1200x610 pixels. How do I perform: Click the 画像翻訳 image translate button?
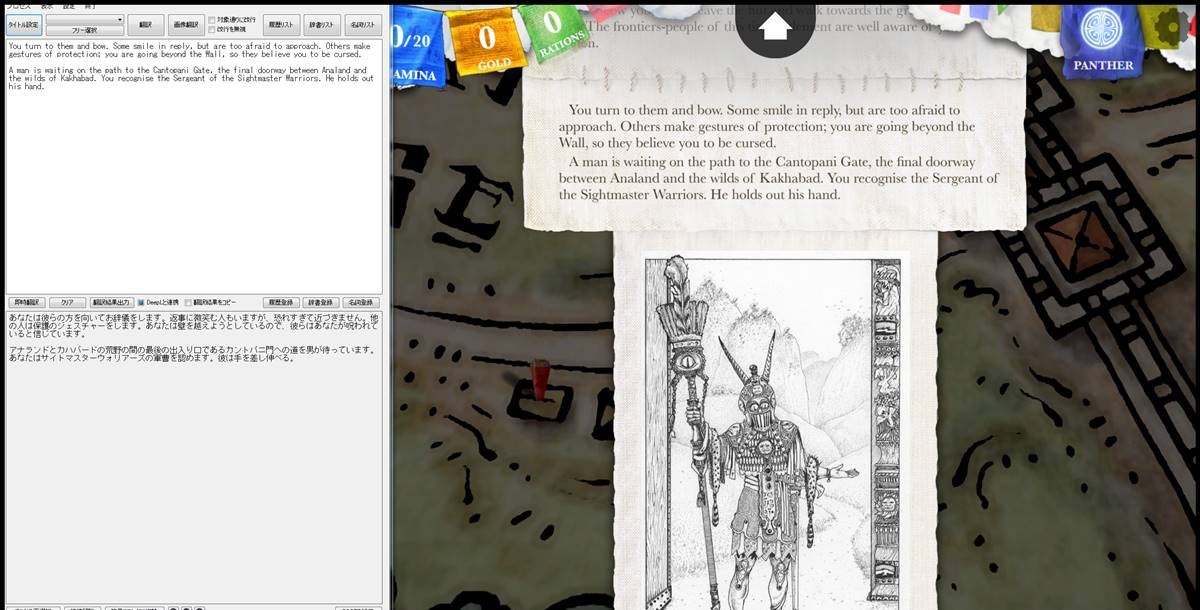pyautogui.click(x=185, y=25)
